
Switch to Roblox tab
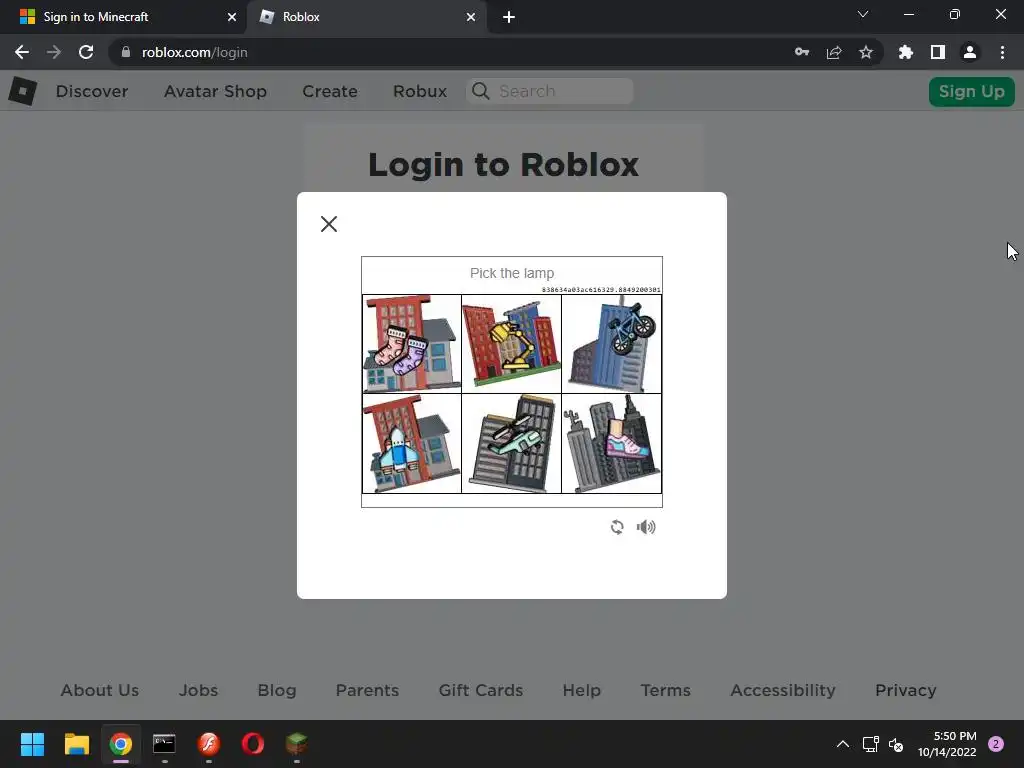tap(366, 17)
